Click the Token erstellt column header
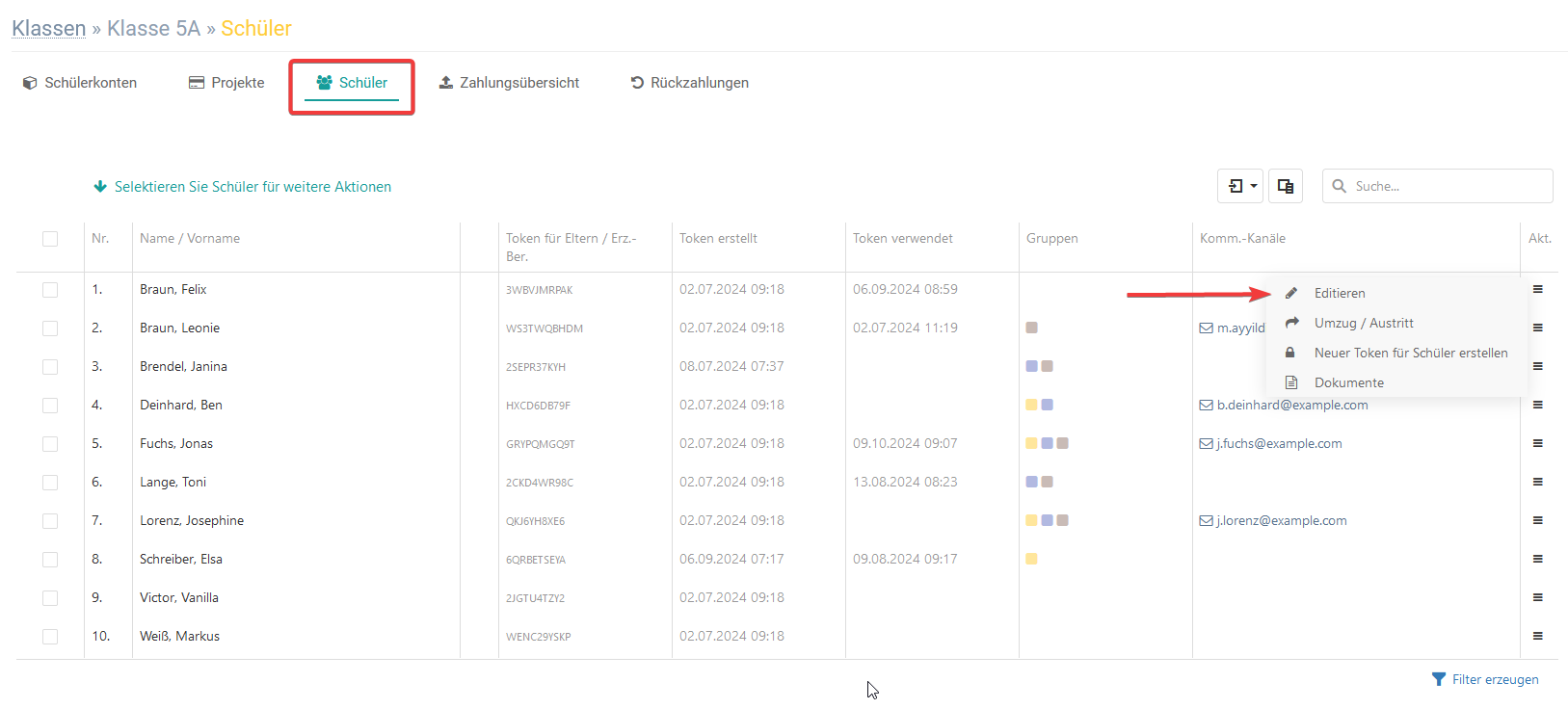Image resolution: width=1568 pixels, height=709 pixels. pos(718,238)
